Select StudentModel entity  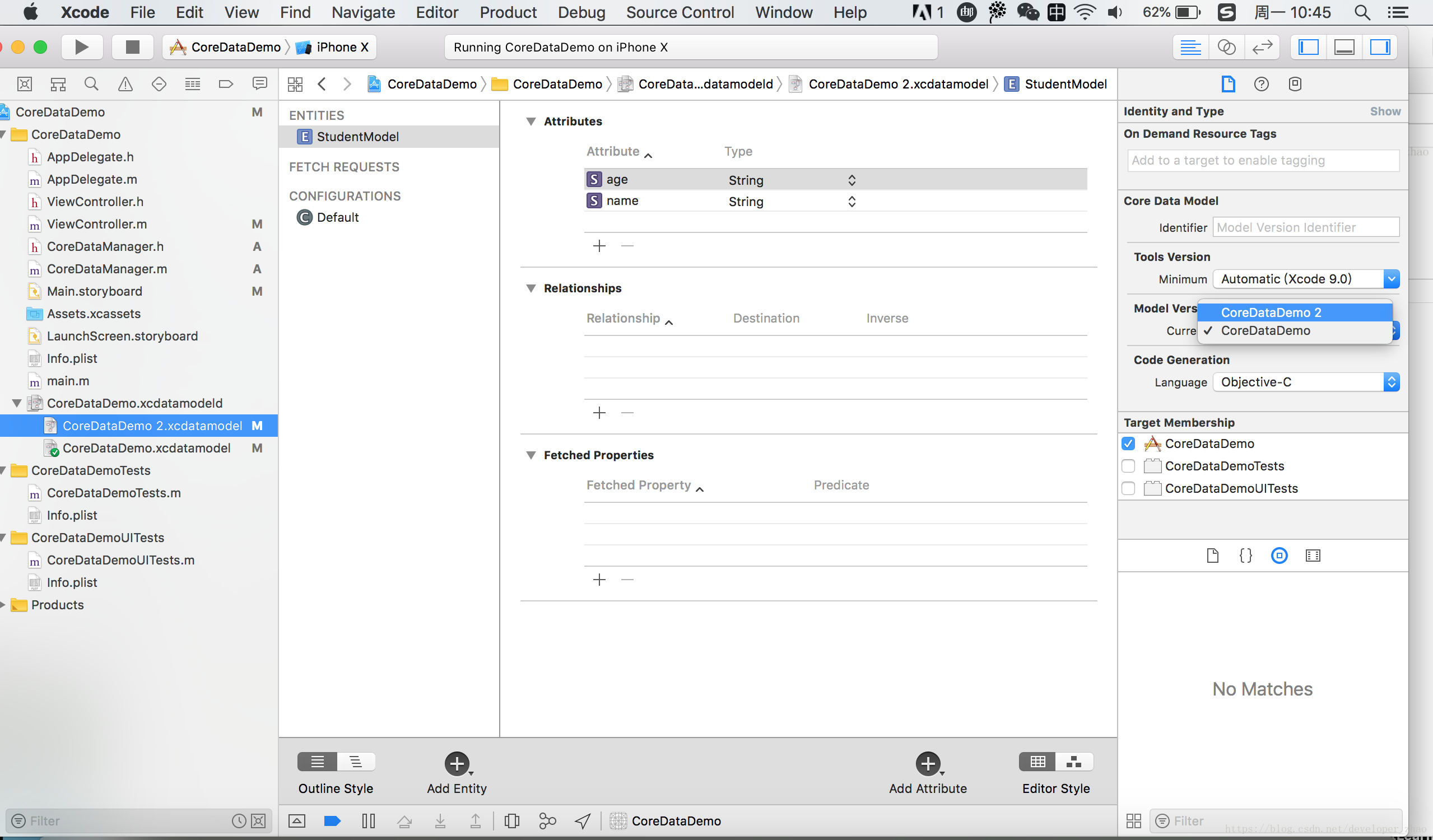[389, 137]
